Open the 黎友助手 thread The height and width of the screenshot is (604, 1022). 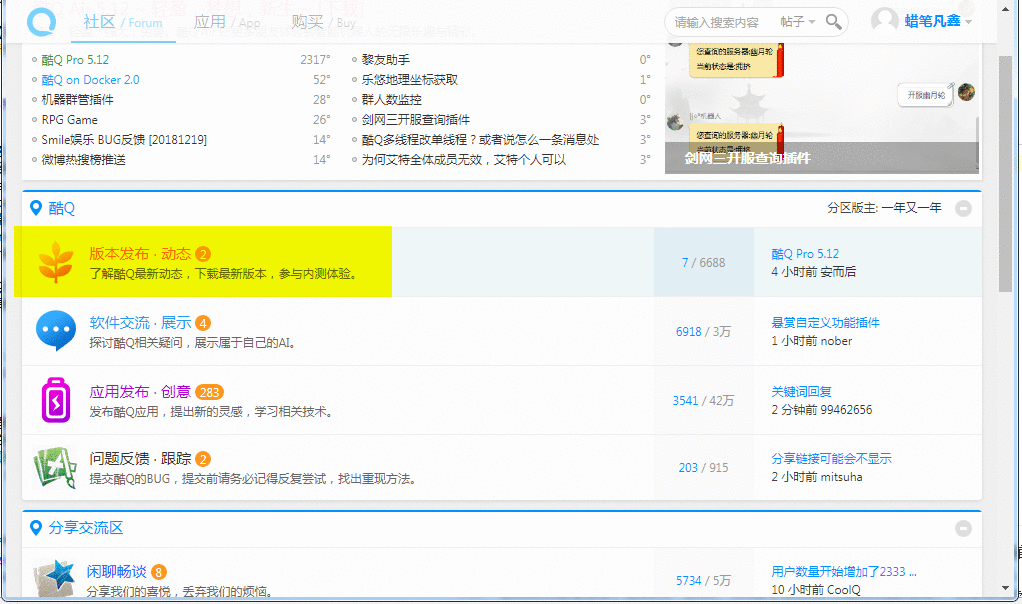385,59
